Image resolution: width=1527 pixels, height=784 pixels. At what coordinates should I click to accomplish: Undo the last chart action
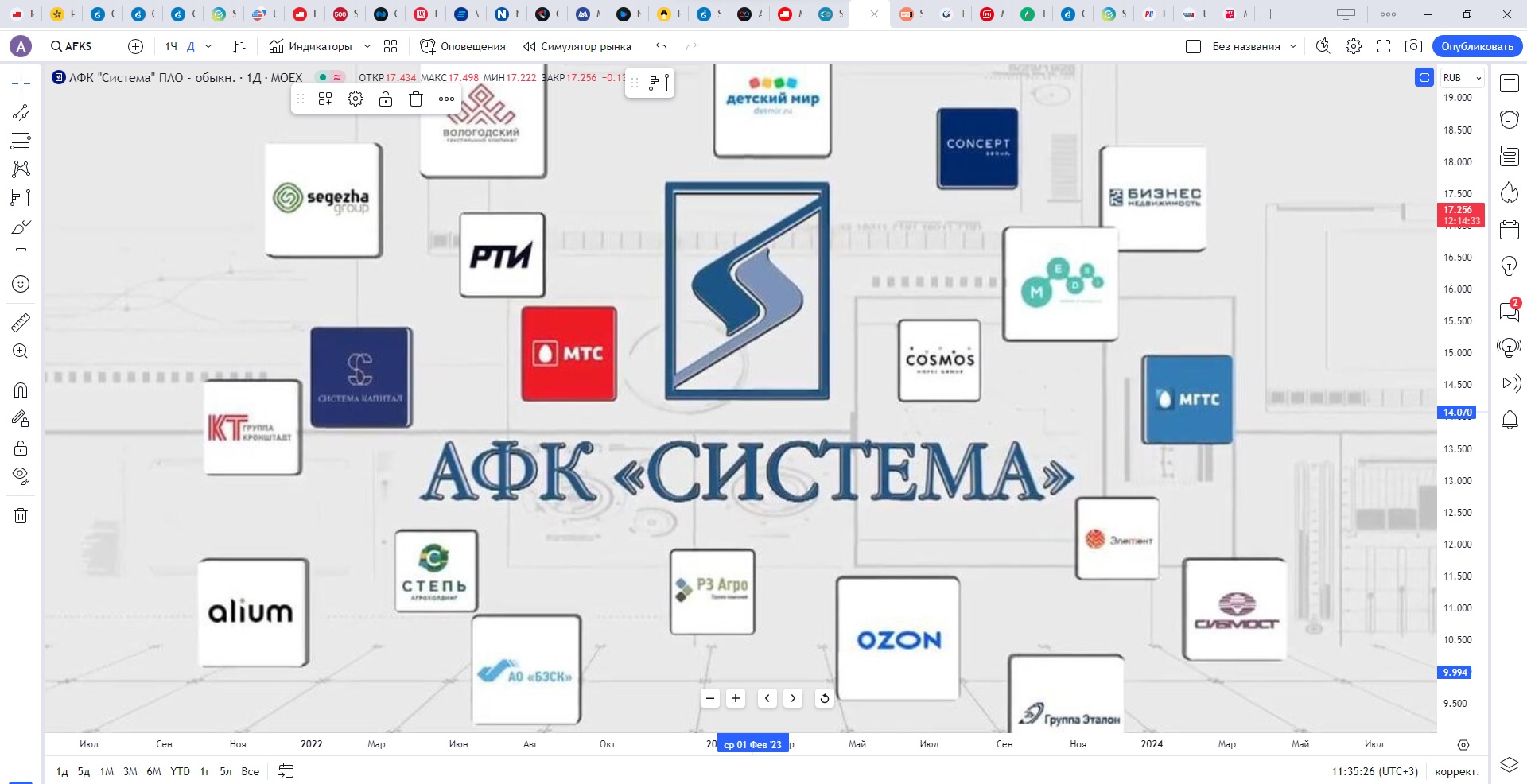(661, 46)
